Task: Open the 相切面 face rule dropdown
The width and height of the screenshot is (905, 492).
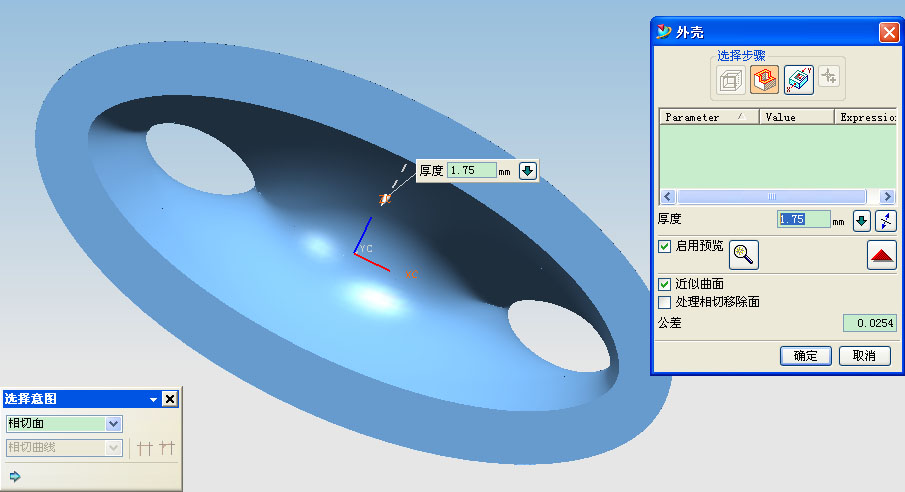Action: click(113, 423)
